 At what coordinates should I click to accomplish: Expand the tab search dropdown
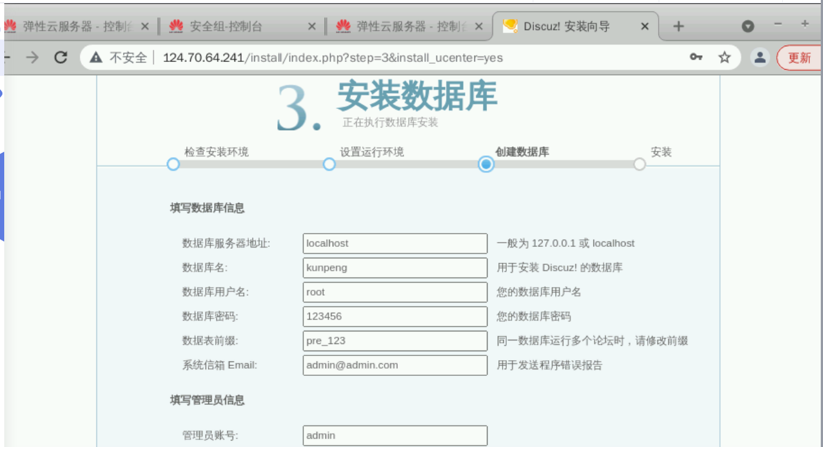[x=748, y=26]
